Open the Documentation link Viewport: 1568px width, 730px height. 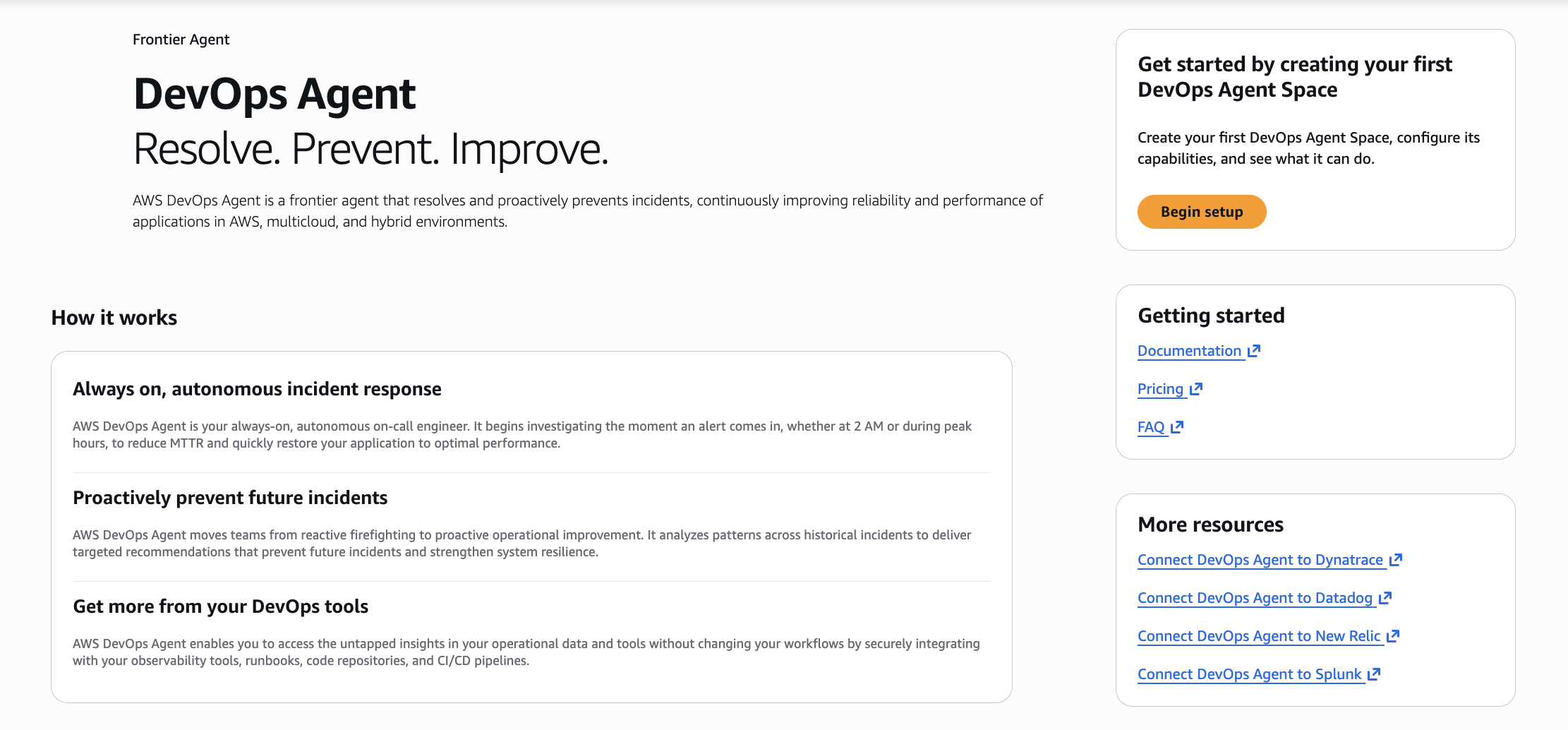click(x=1189, y=351)
